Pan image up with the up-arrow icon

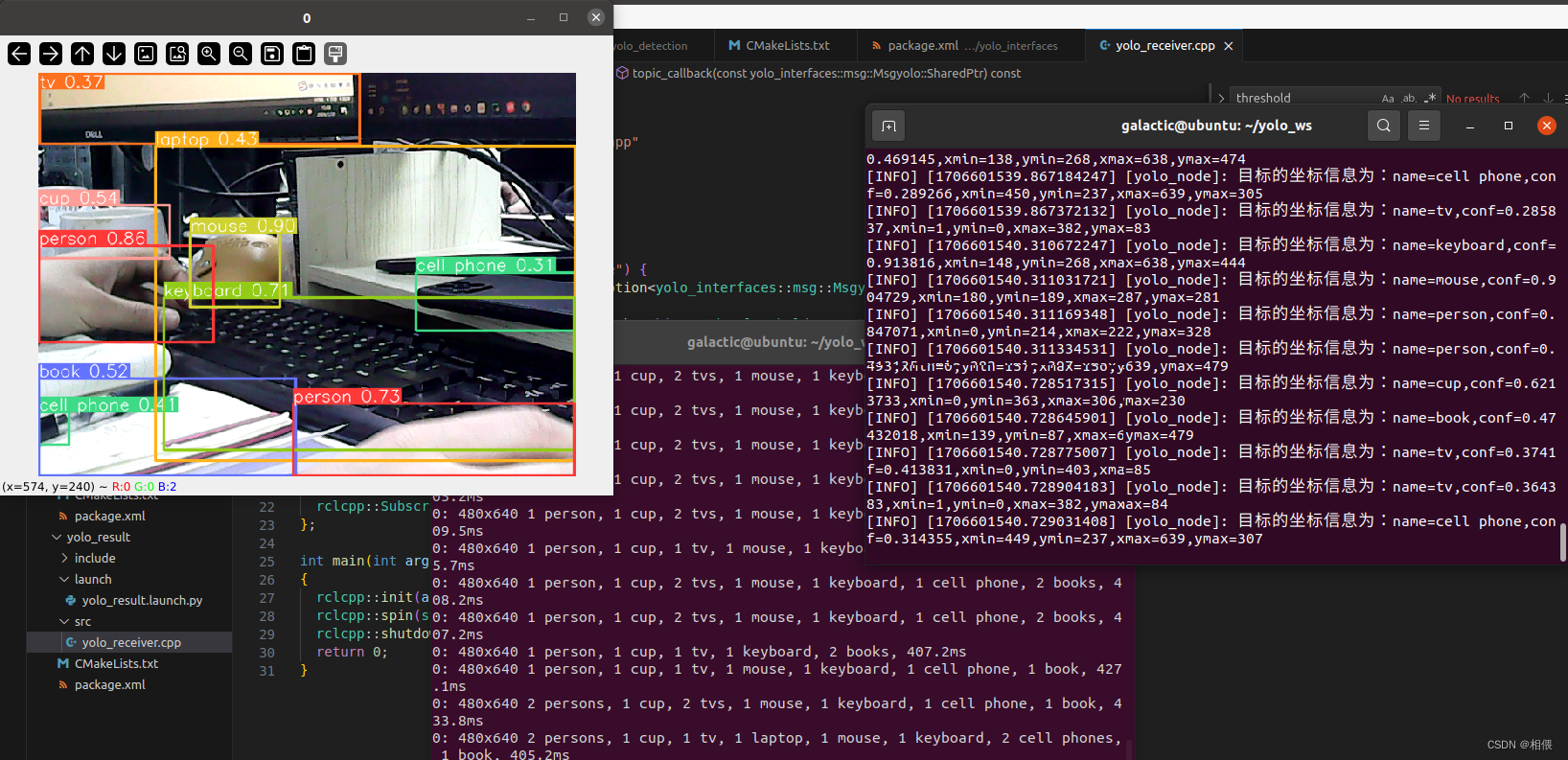[82, 54]
